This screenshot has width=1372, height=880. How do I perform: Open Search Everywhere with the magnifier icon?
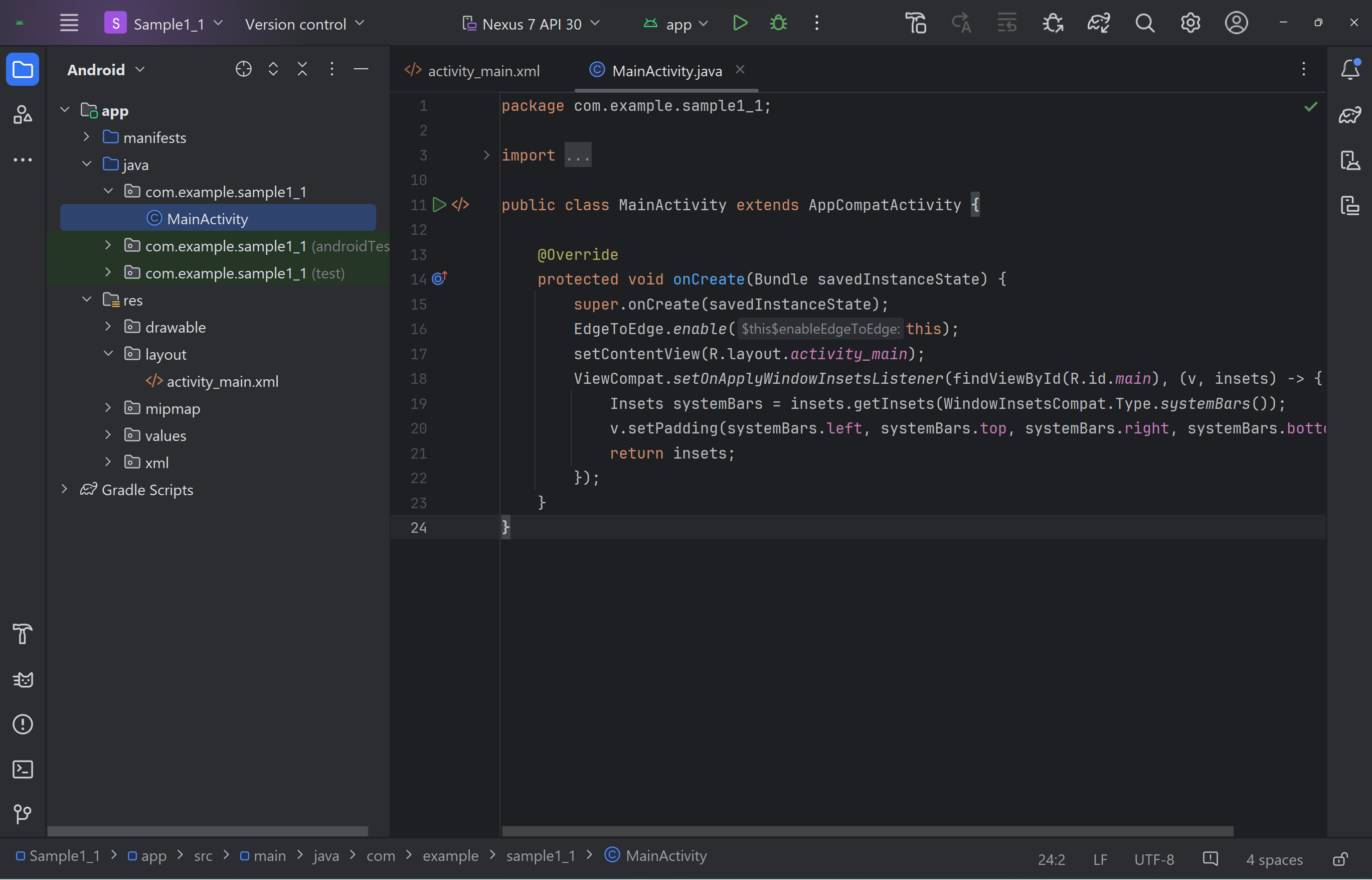[x=1145, y=24]
